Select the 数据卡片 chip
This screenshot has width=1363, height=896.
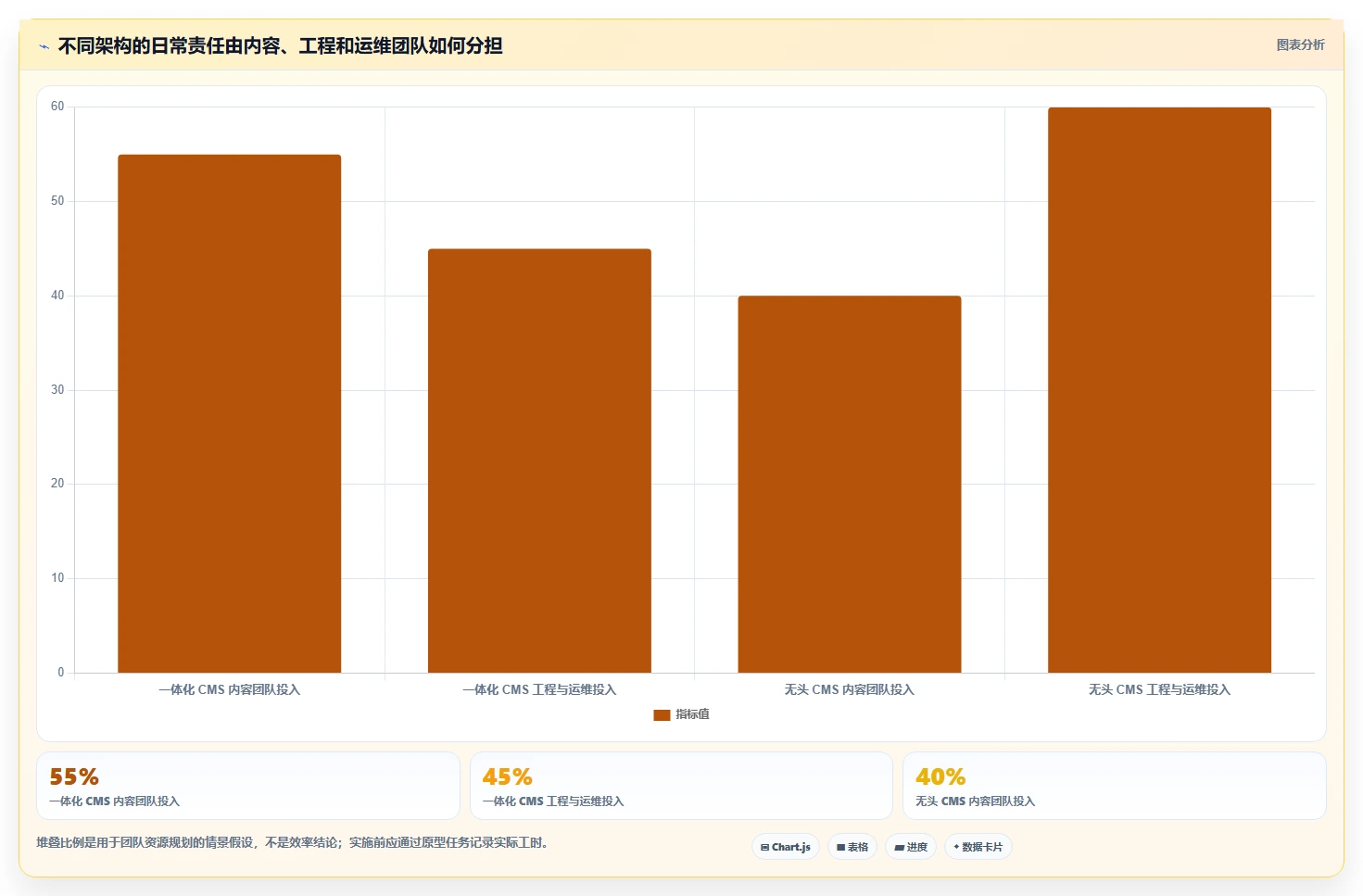point(978,847)
